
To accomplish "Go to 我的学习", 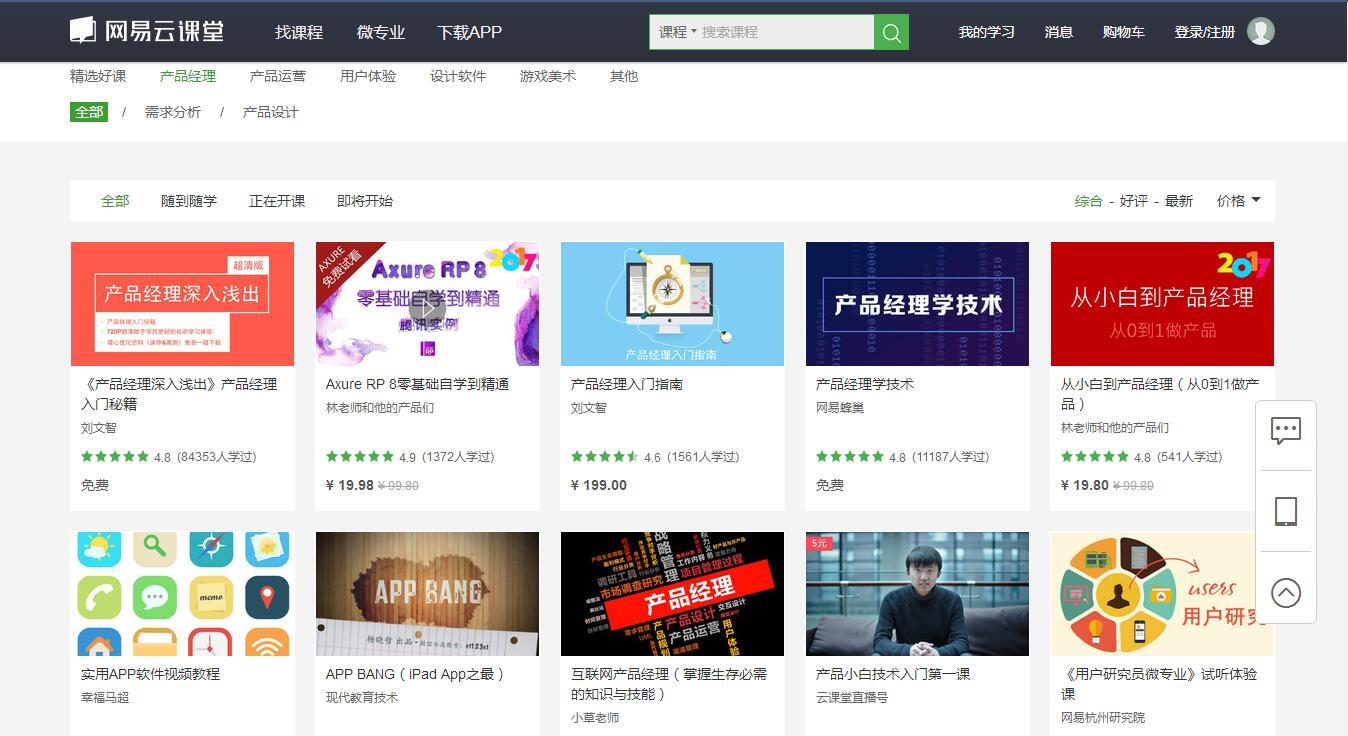I will (x=987, y=32).
